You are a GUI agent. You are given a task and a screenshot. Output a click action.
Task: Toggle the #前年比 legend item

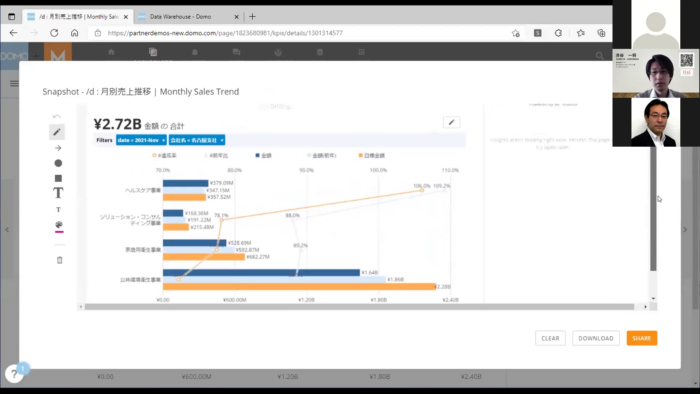click(x=216, y=155)
